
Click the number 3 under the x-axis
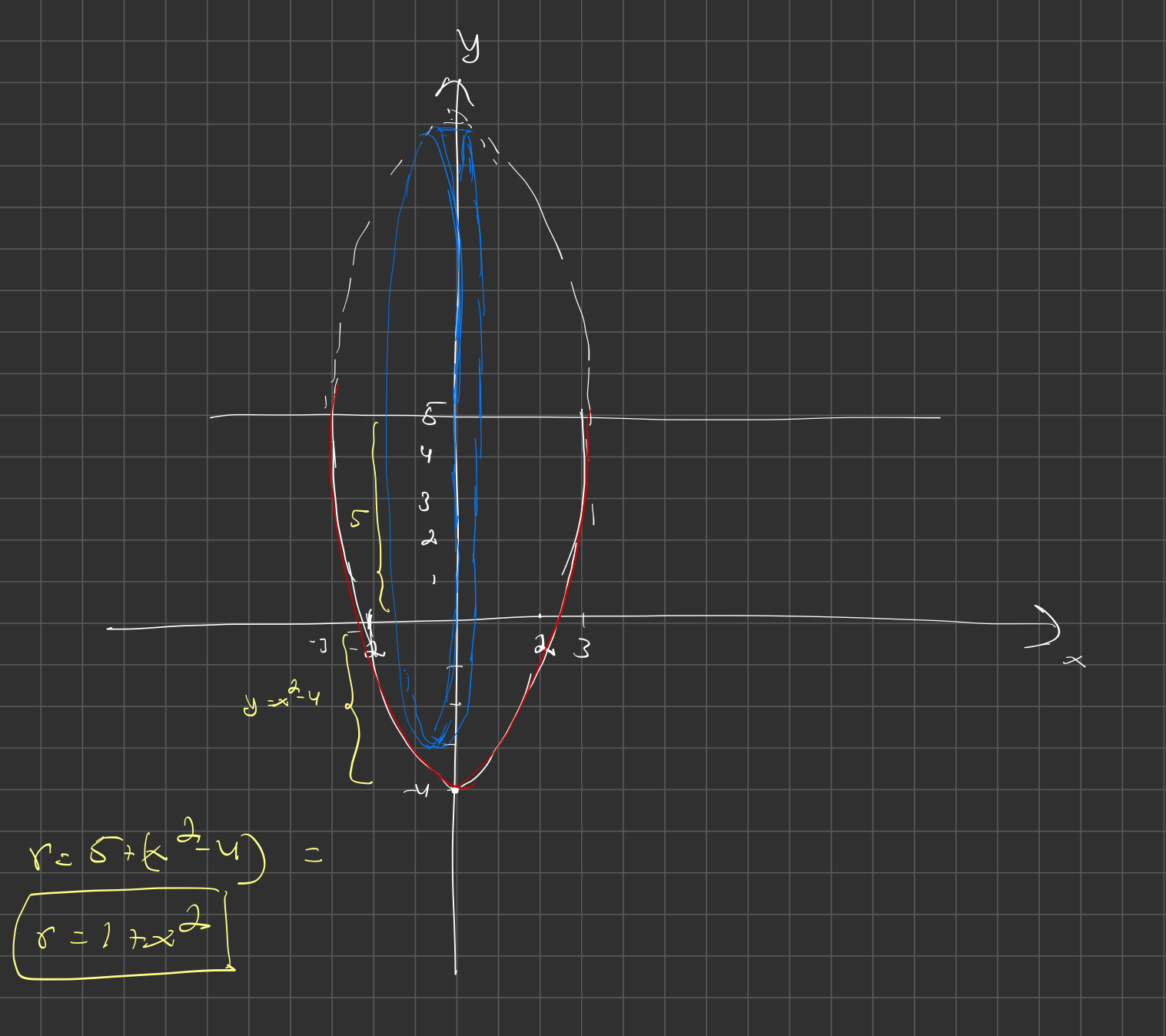(583, 649)
